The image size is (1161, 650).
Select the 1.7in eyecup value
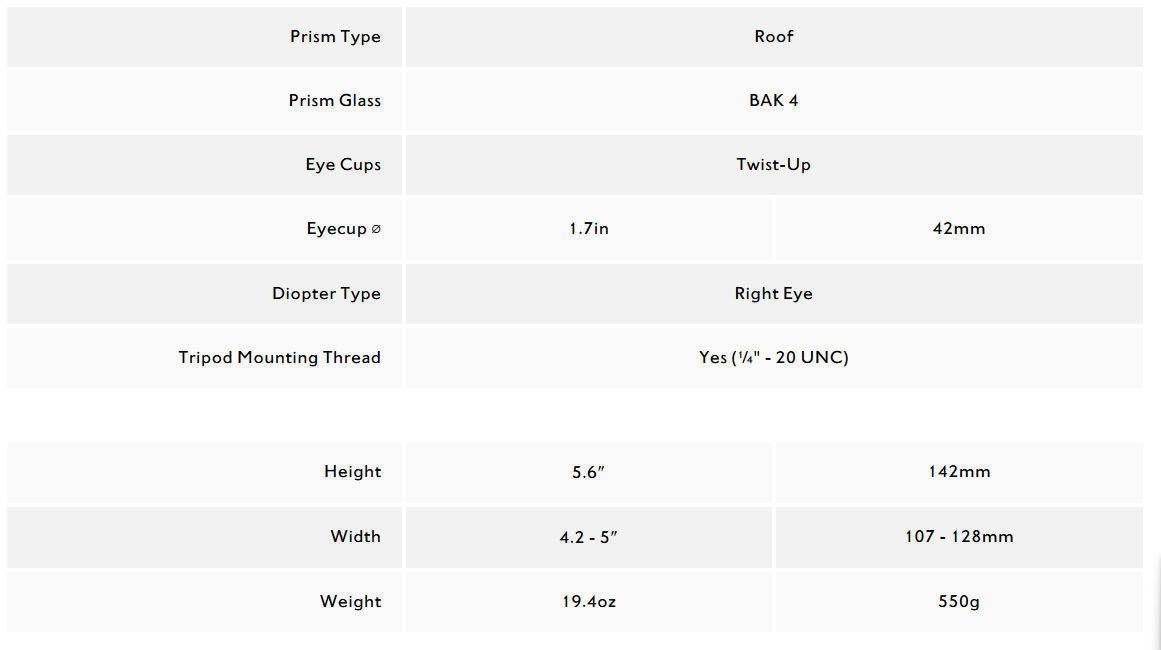pyautogui.click(x=589, y=229)
